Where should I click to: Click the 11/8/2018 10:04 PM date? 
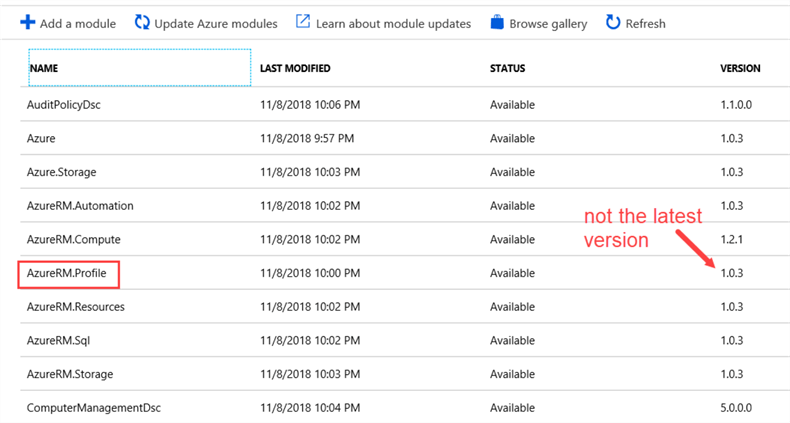310,407
